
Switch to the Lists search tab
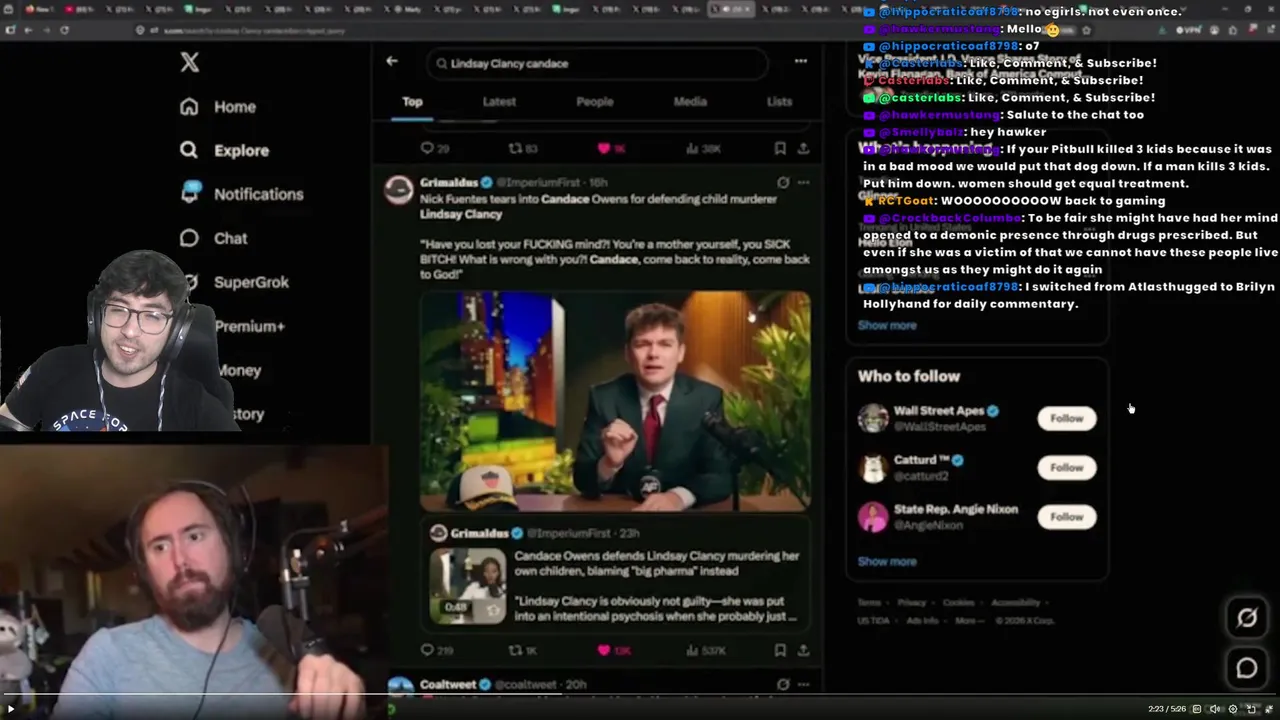pos(779,101)
